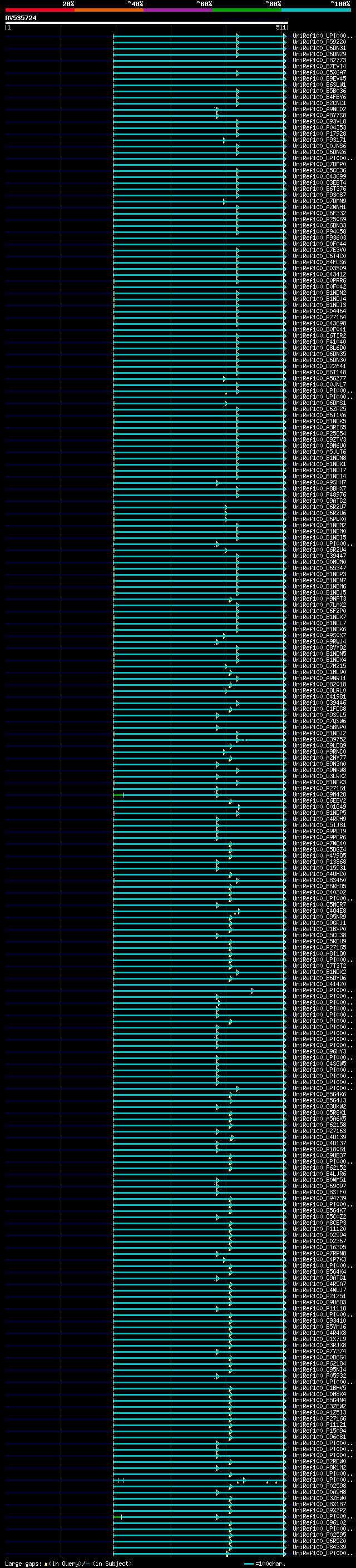Select the label UniRef100_O22641

[x=319, y=367]
